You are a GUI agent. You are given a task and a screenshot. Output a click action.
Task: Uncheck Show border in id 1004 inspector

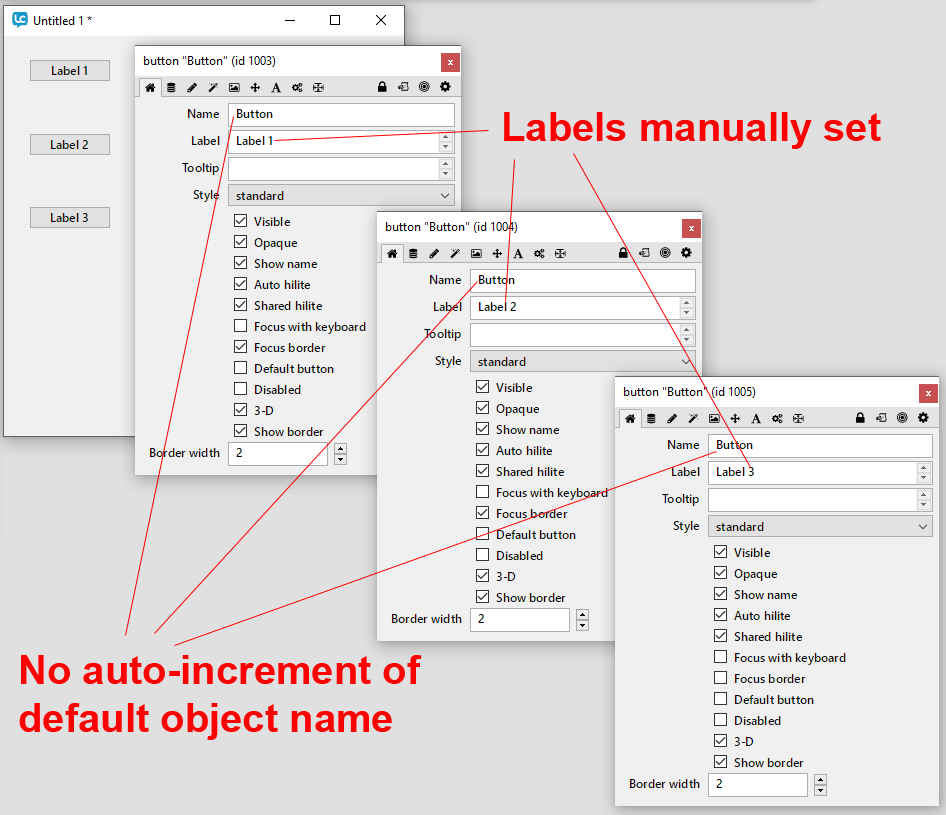coord(483,598)
